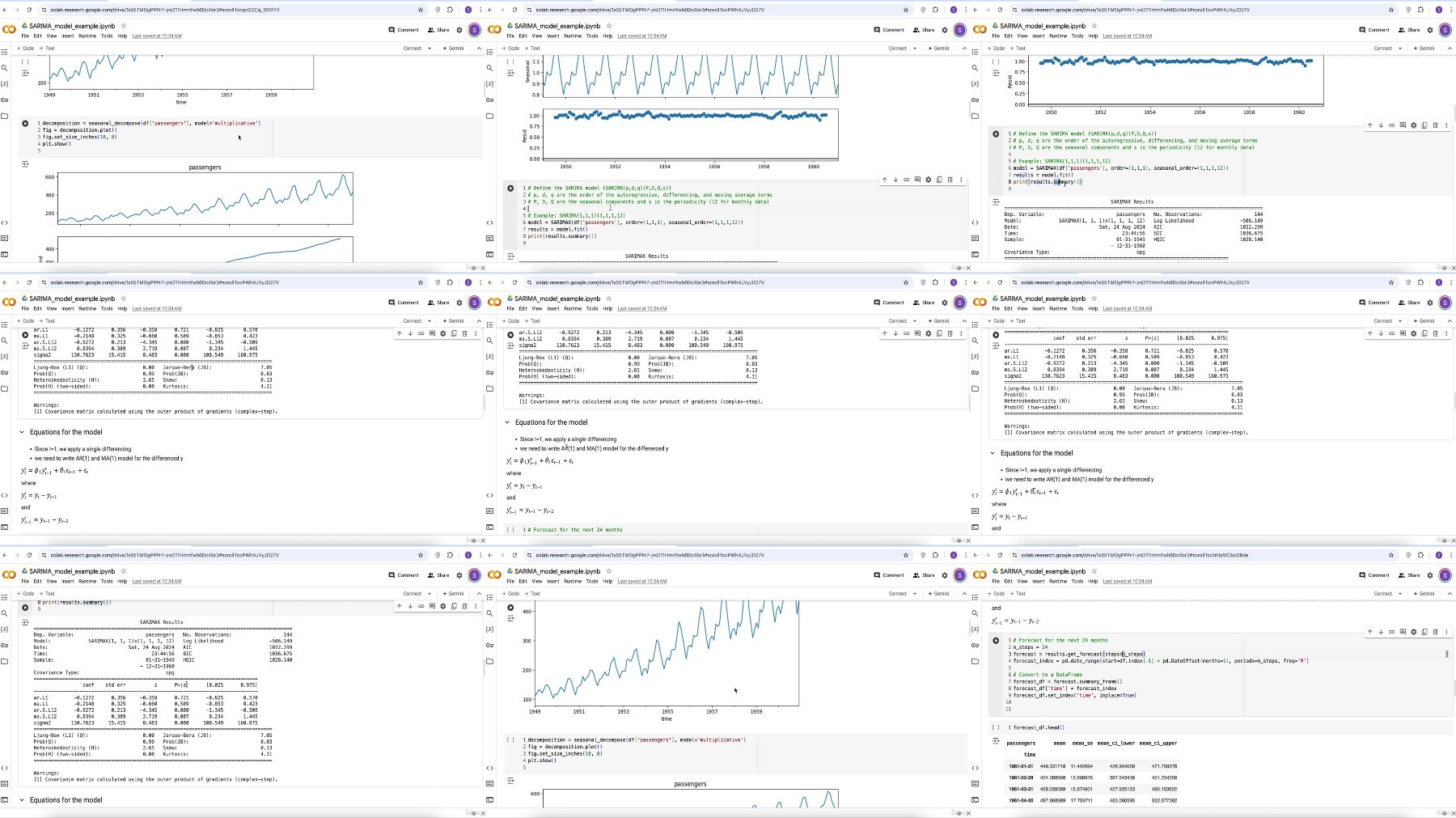
Task: Run the forecast cell in bottom-right window
Action: pos(996,641)
